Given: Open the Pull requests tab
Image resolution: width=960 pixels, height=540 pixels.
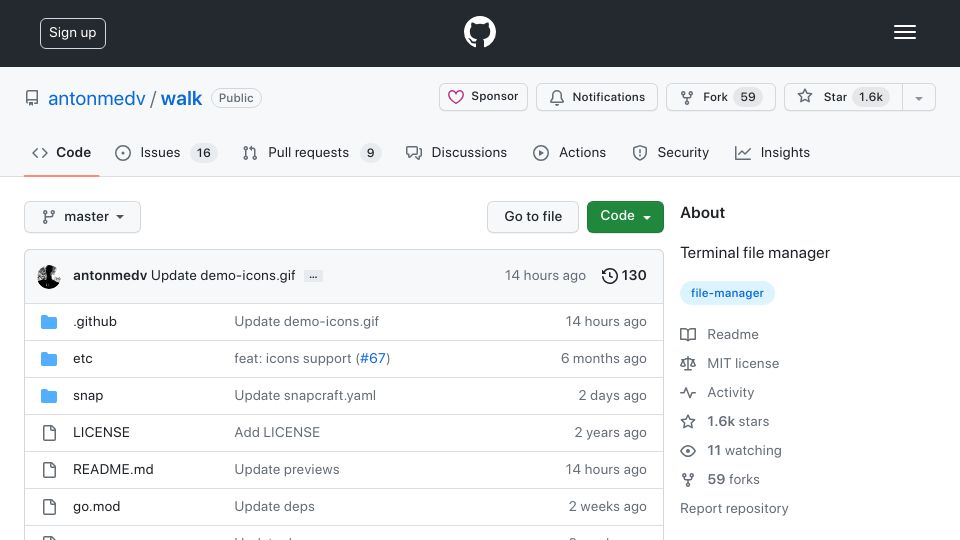Looking at the screenshot, I should 312,152.
